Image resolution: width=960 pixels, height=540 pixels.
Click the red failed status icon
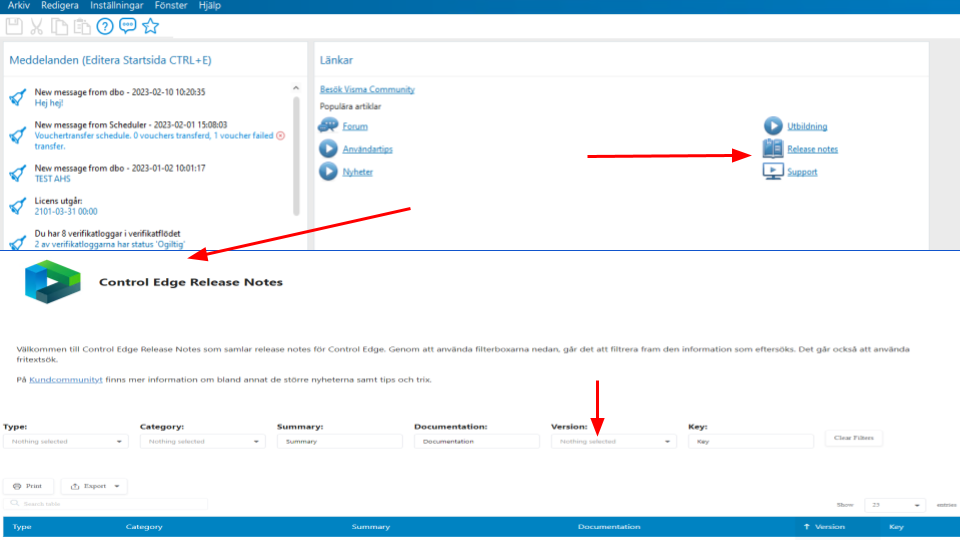tap(280, 135)
